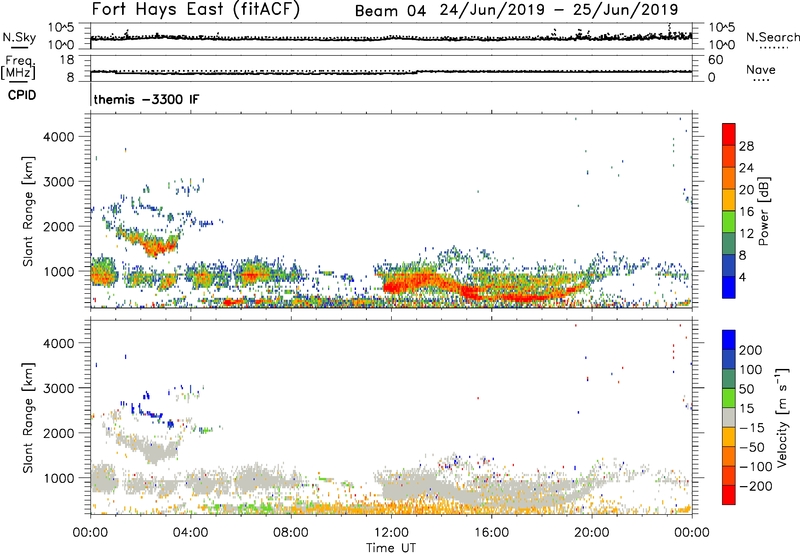Click the 'Power [dB]' colorbar label
800x554 pixels.
point(764,211)
